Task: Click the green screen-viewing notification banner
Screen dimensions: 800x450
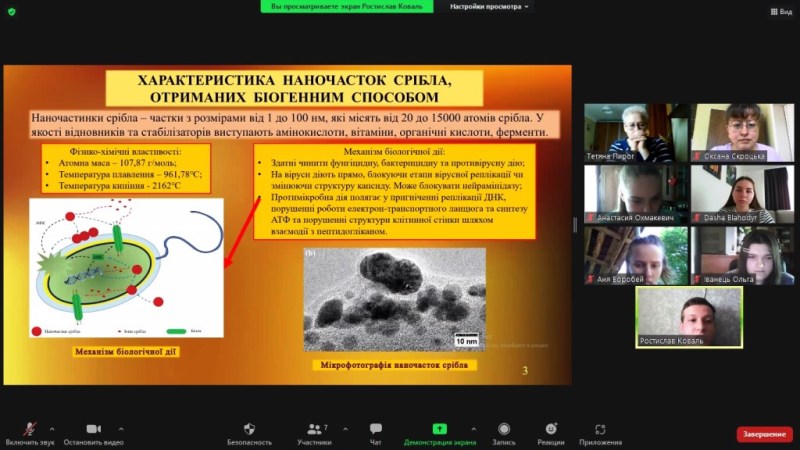Action: click(347, 7)
